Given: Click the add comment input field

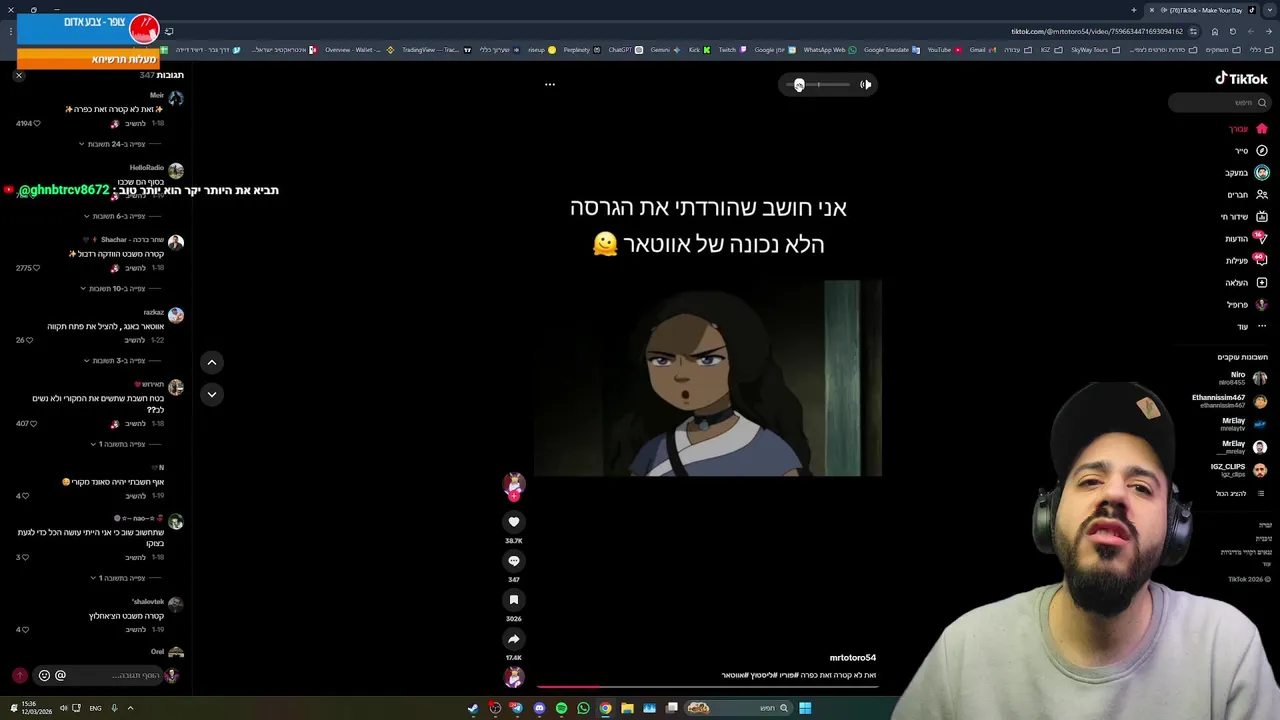Looking at the screenshot, I should (98, 676).
